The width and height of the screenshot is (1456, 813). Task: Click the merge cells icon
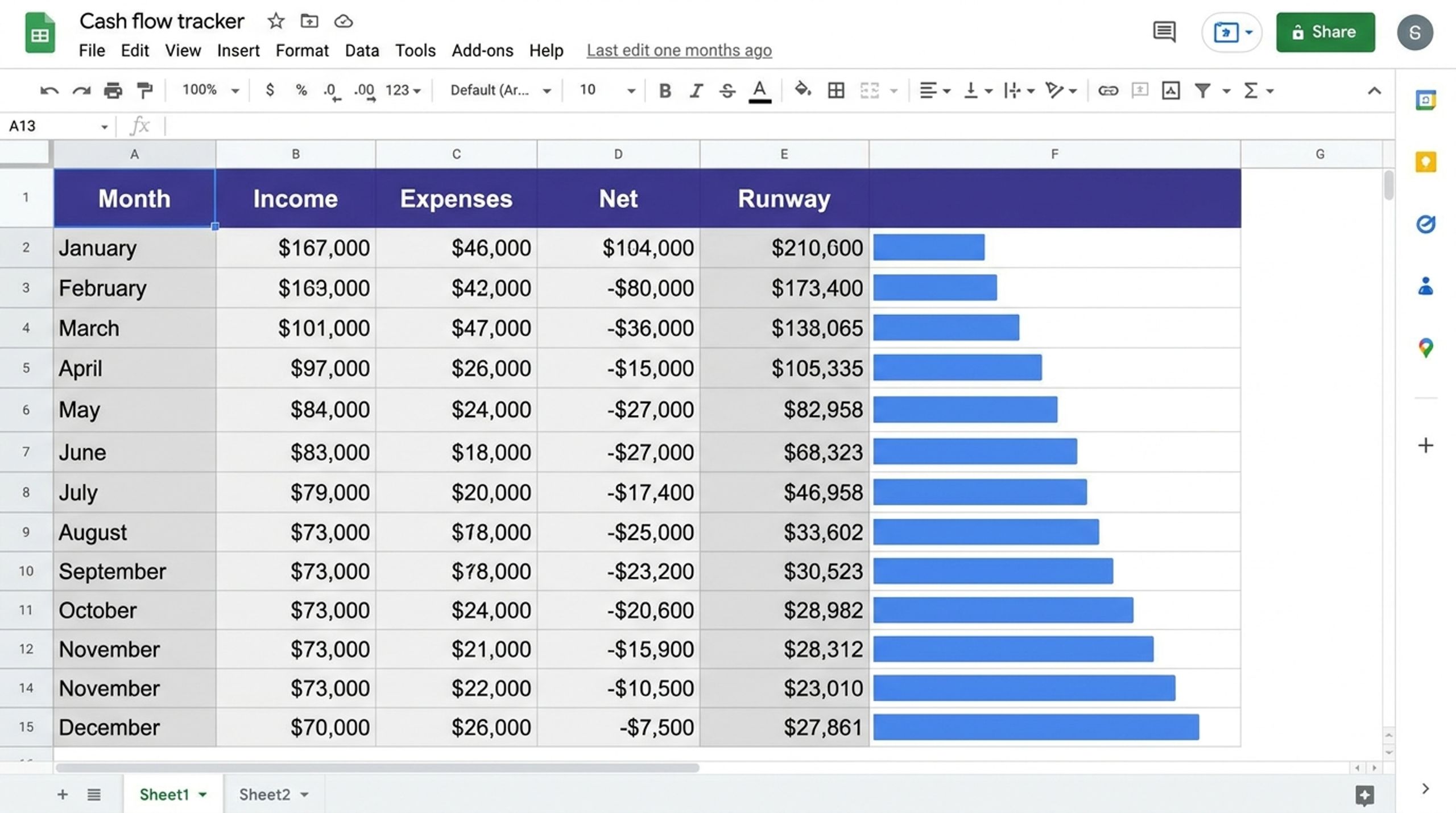pos(870,90)
